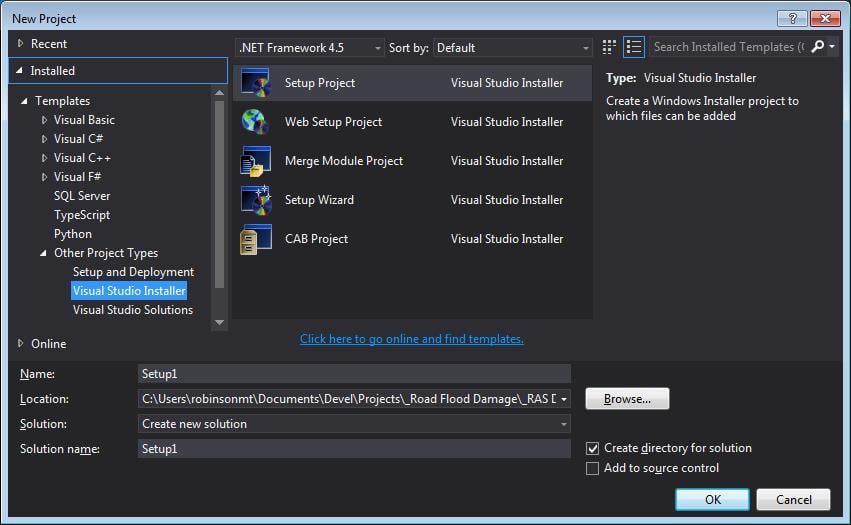Click the 'Setup Wizard' template name
851x525 pixels.
point(319,200)
